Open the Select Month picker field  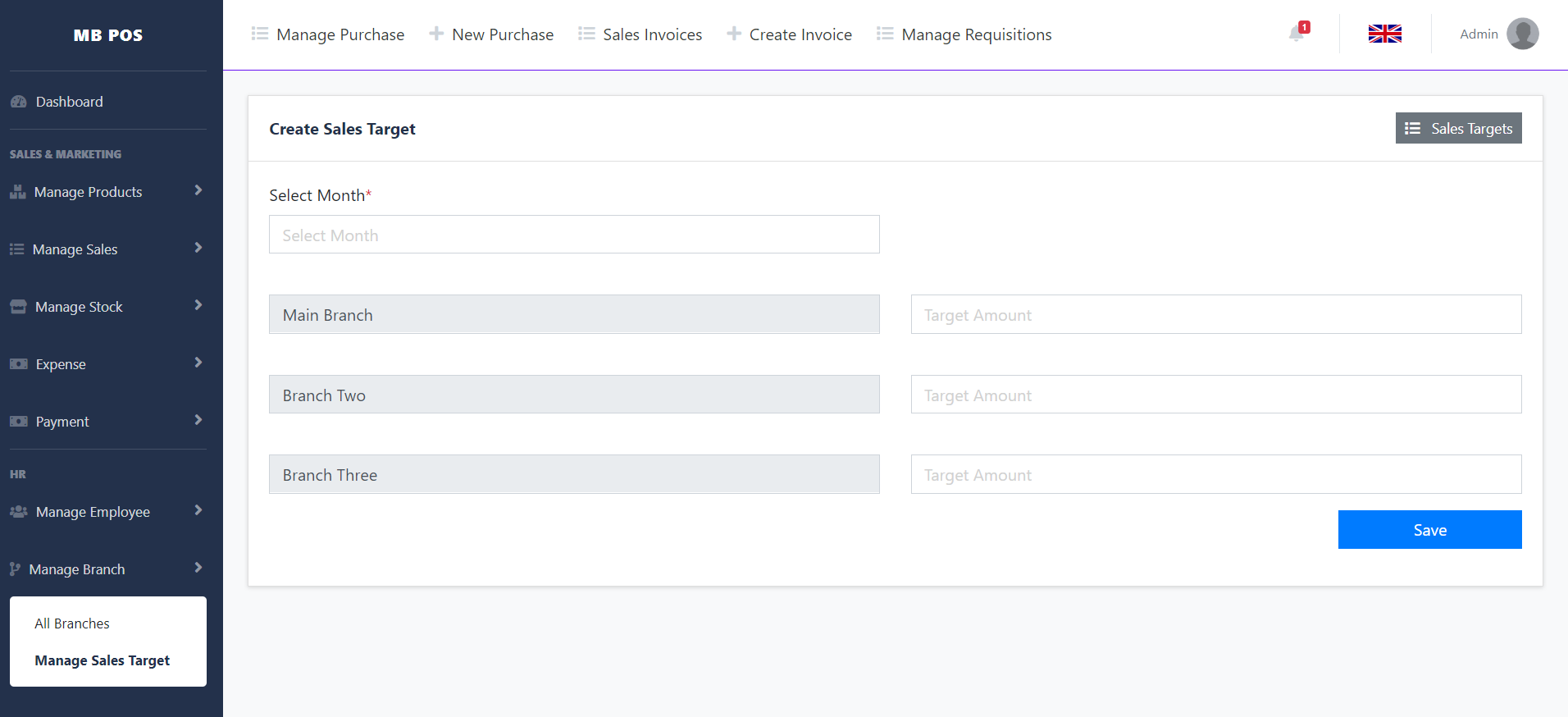click(x=574, y=235)
